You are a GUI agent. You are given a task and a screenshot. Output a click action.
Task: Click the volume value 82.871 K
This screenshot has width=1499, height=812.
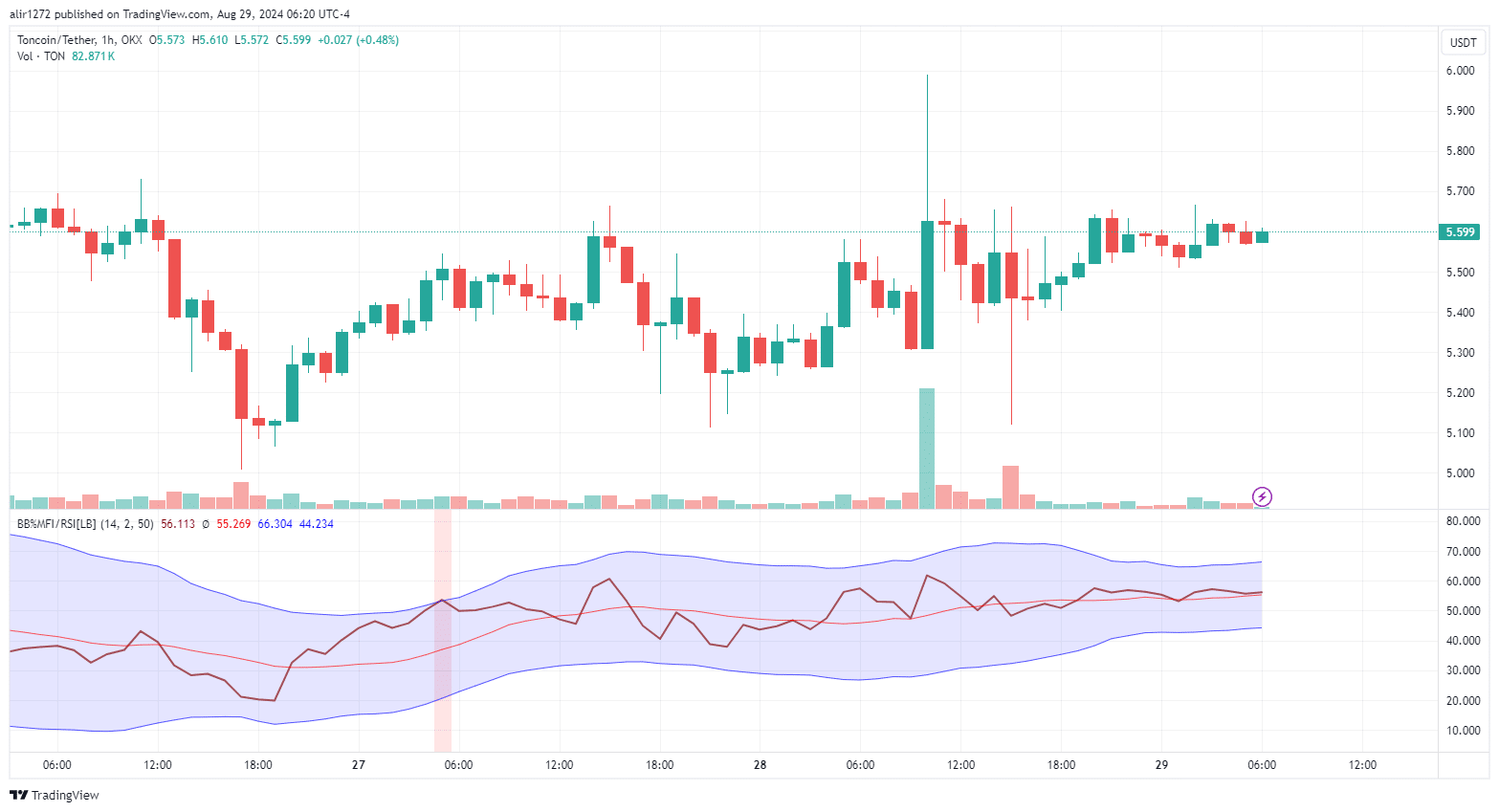coord(94,56)
